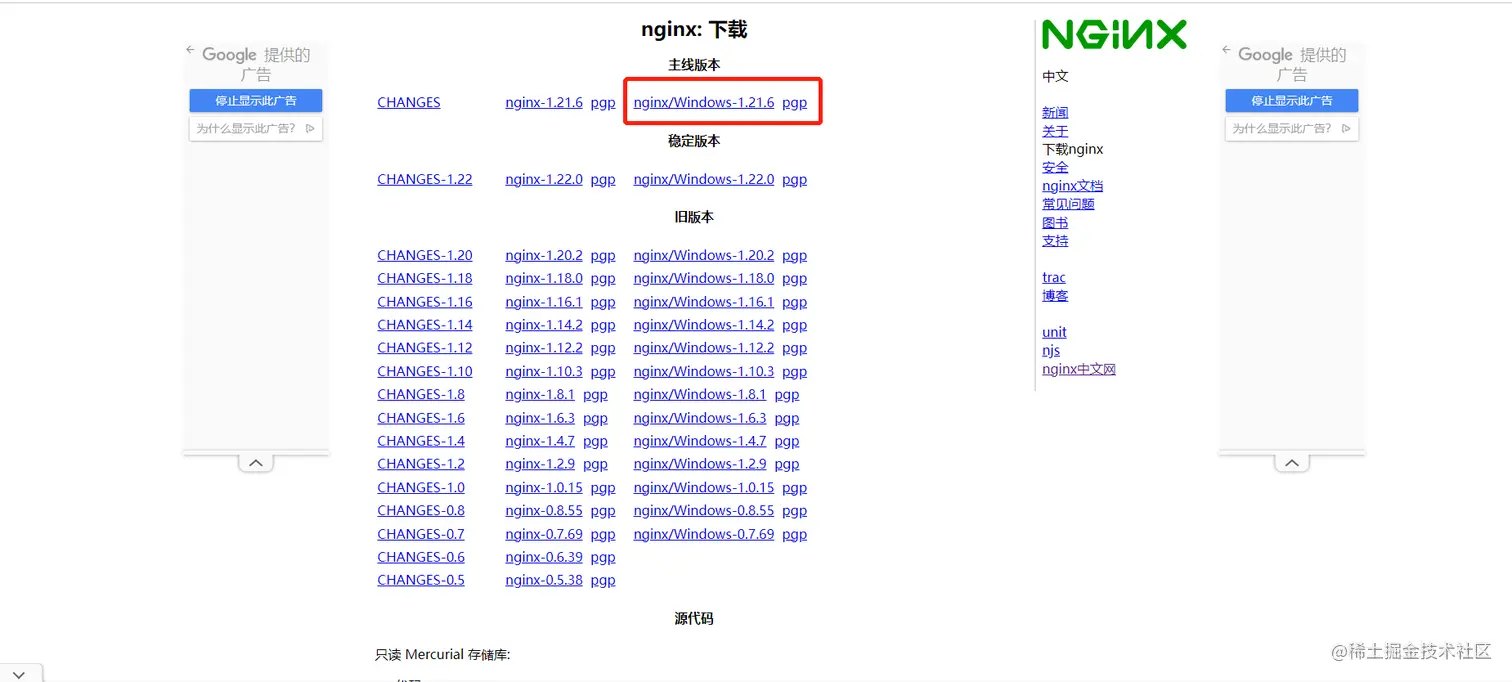Download nginx-1.16.1

pos(544,301)
